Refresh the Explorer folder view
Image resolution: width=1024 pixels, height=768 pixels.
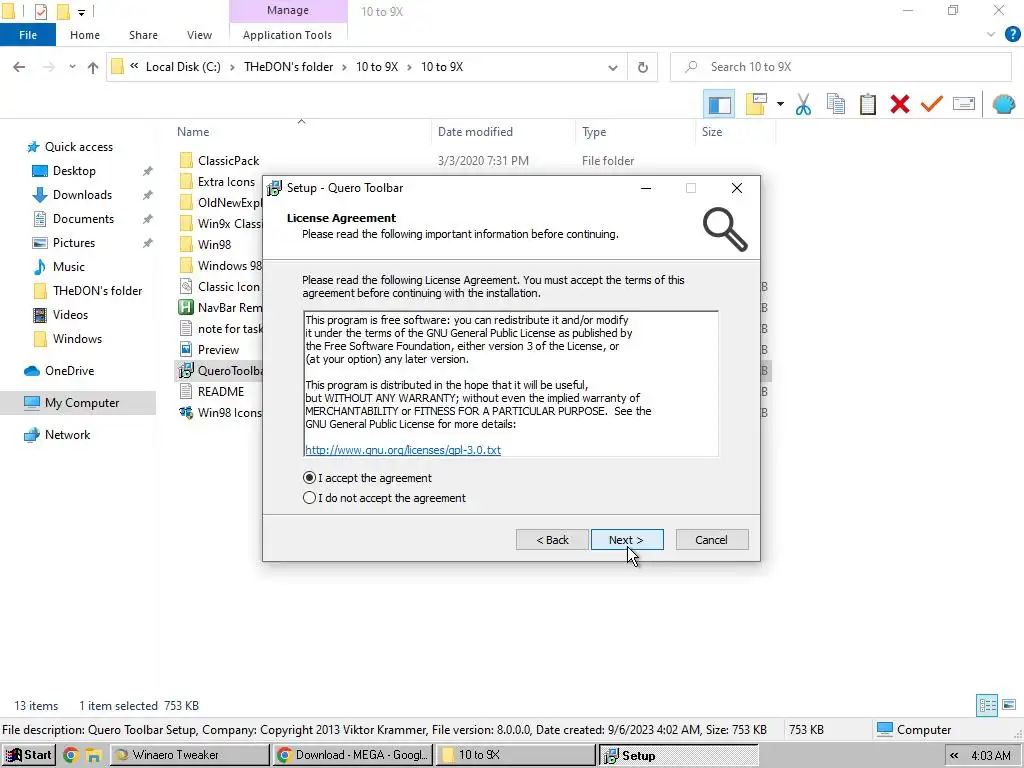point(643,67)
